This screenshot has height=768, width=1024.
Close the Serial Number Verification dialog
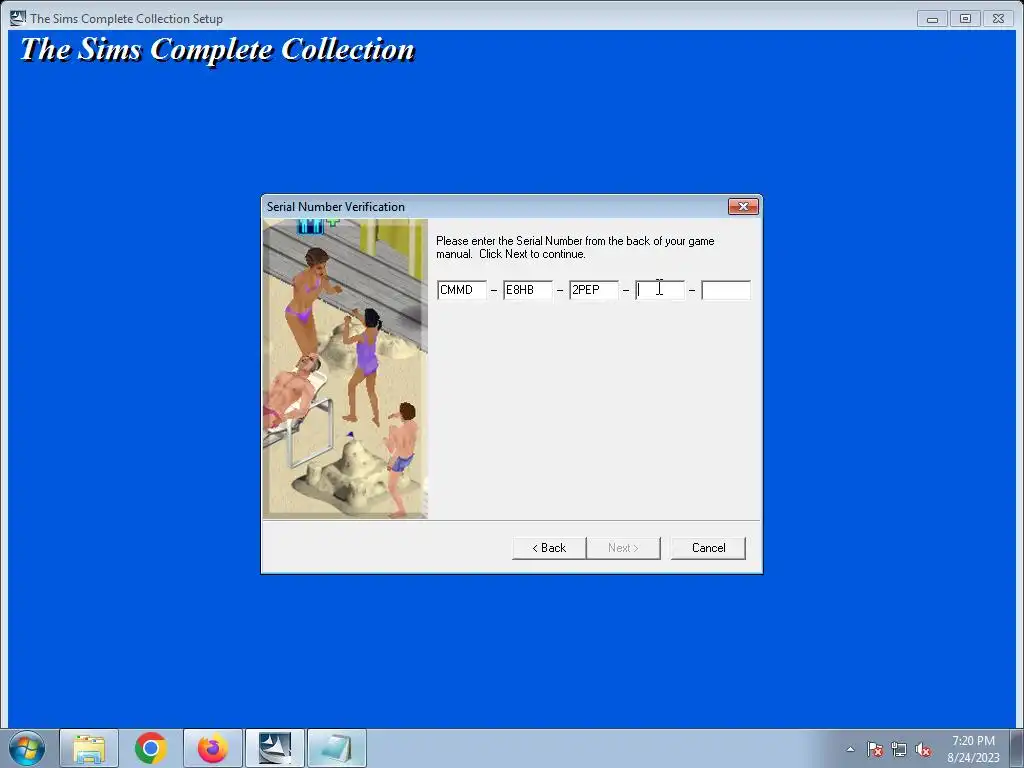[743, 206]
